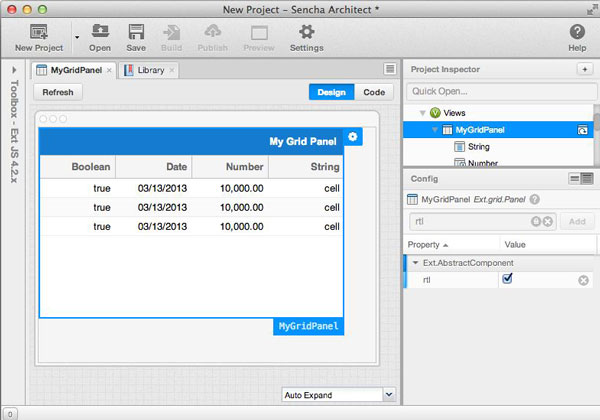Image resolution: width=600 pixels, height=420 pixels.
Task: Collapse the Ext.AbstractComponent property group
Action: point(415,263)
